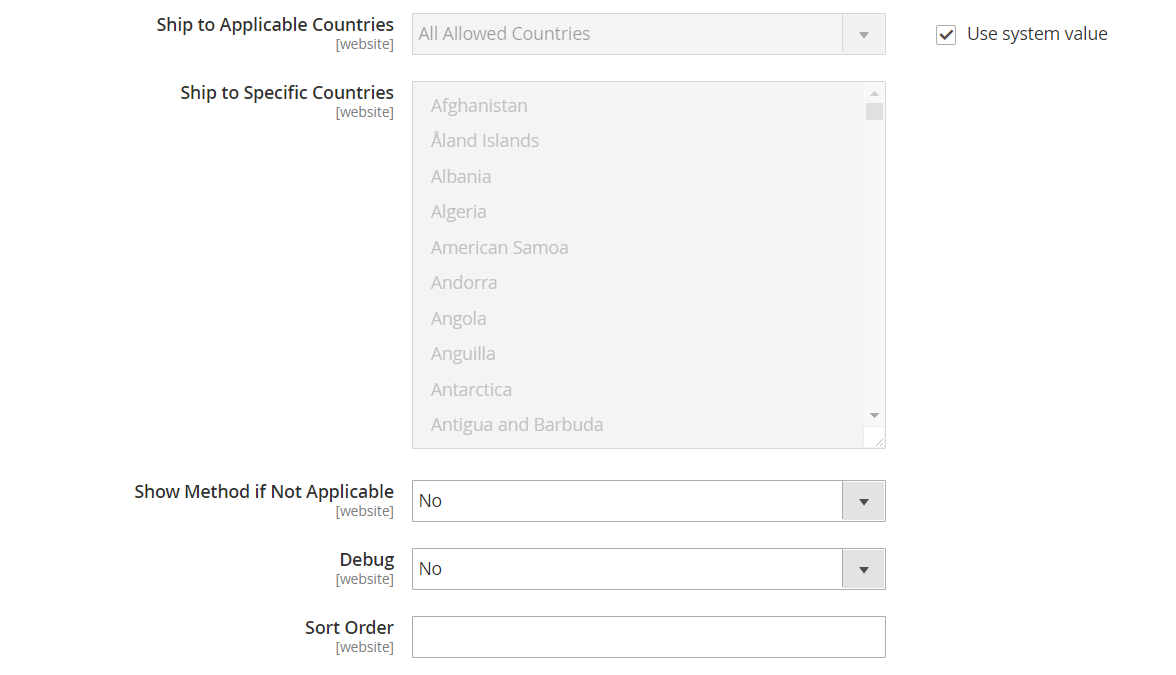This screenshot has height=675, width=1176.
Task: Click the countries list resize handle
Action: [x=878, y=441]
